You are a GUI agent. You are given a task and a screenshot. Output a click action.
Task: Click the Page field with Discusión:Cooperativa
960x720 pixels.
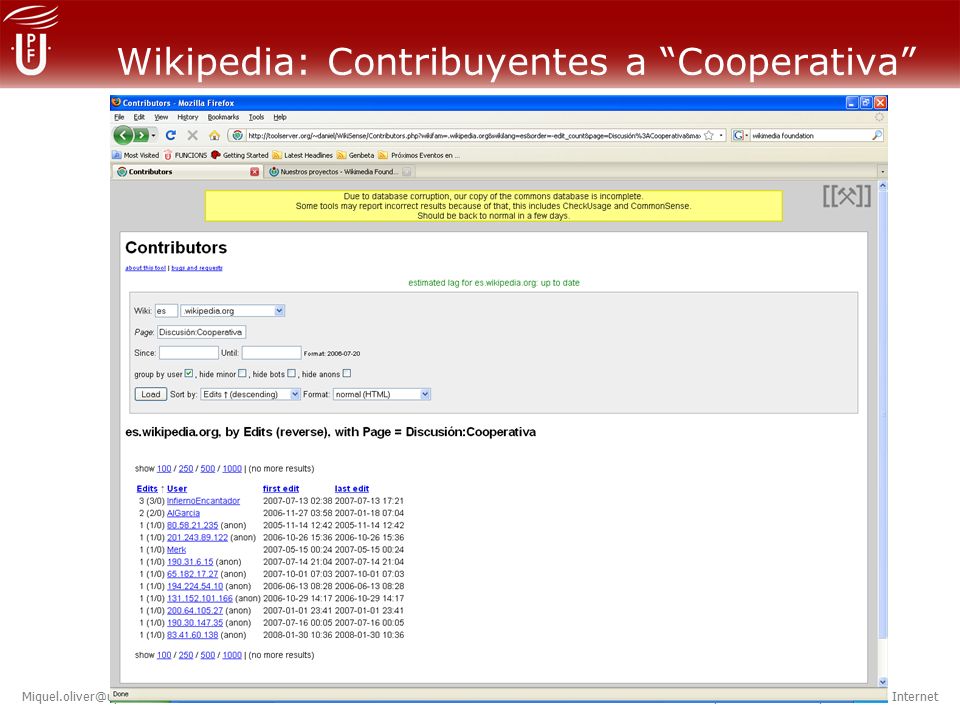(x=201, y=332)
